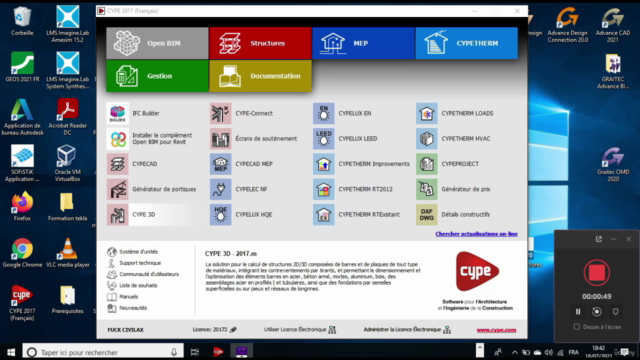Launch CYPEPROJECT
Screen dimensions: 640x360
[448, 164]
